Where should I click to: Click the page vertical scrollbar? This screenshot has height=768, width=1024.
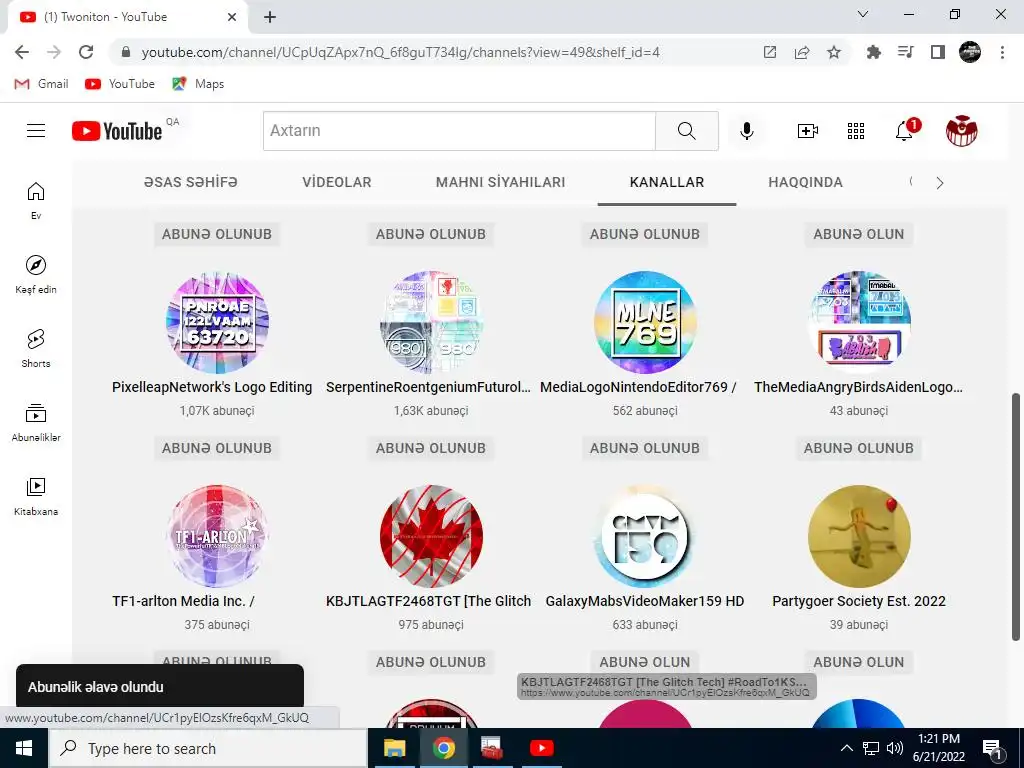pyautogui.click(x=1016, y=517)
